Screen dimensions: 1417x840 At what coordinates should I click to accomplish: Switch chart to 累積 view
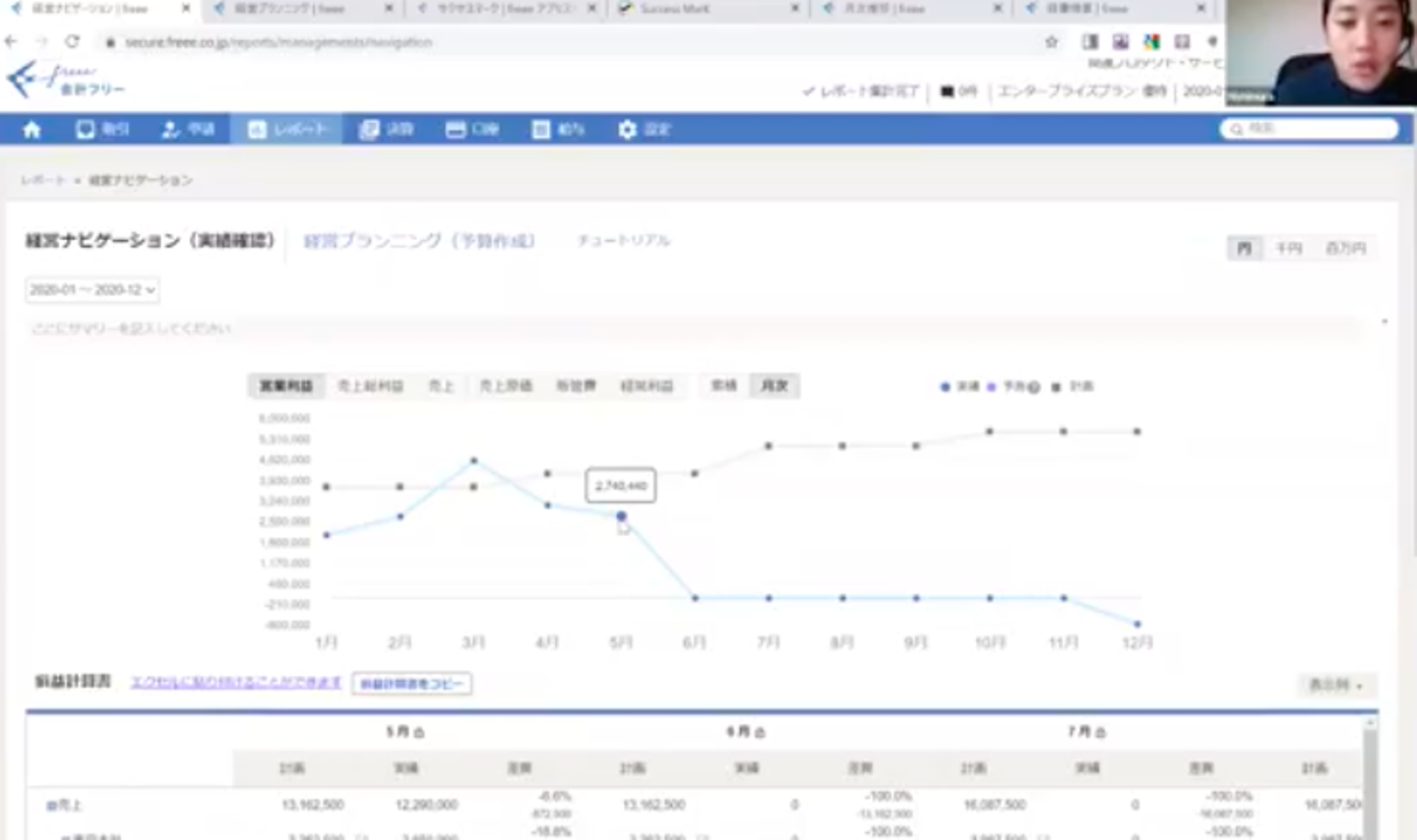724,386
